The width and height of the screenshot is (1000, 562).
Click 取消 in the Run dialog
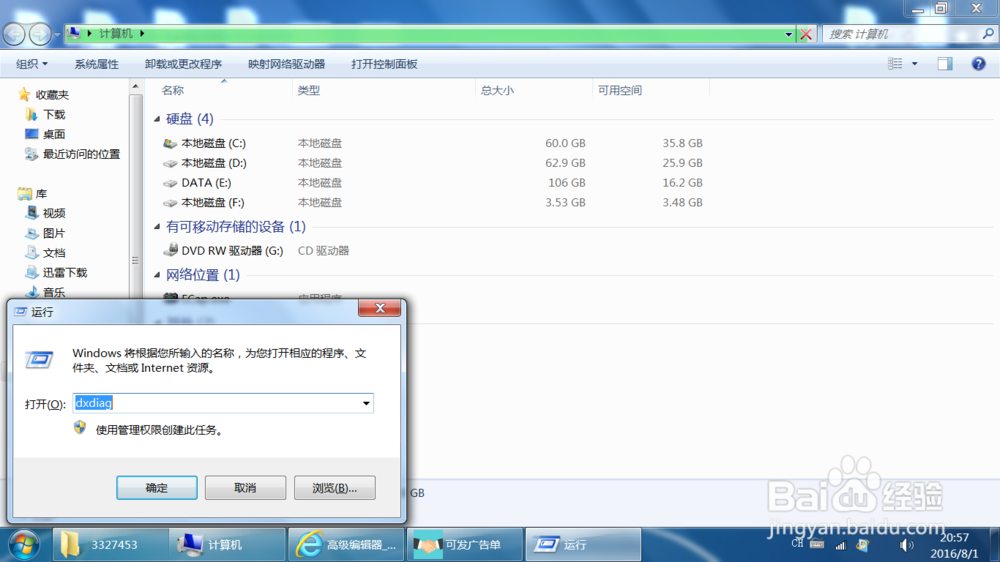pyautogui.click(x=246, y=488)
